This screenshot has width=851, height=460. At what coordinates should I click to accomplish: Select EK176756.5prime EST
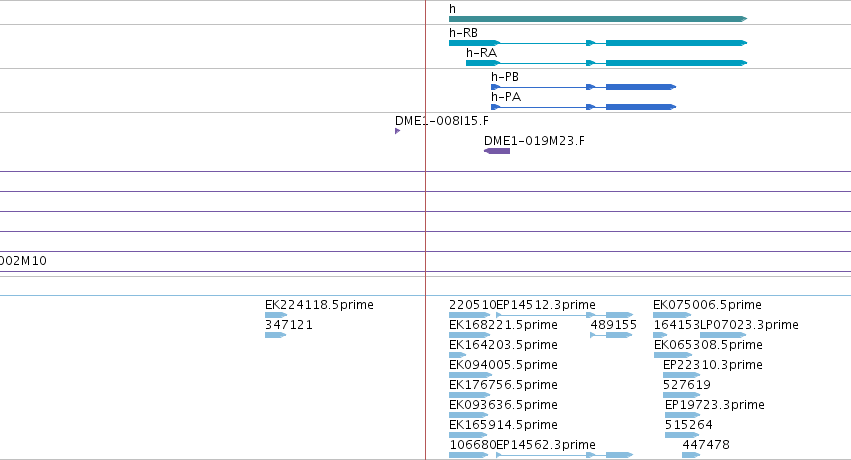pos(503,385)
